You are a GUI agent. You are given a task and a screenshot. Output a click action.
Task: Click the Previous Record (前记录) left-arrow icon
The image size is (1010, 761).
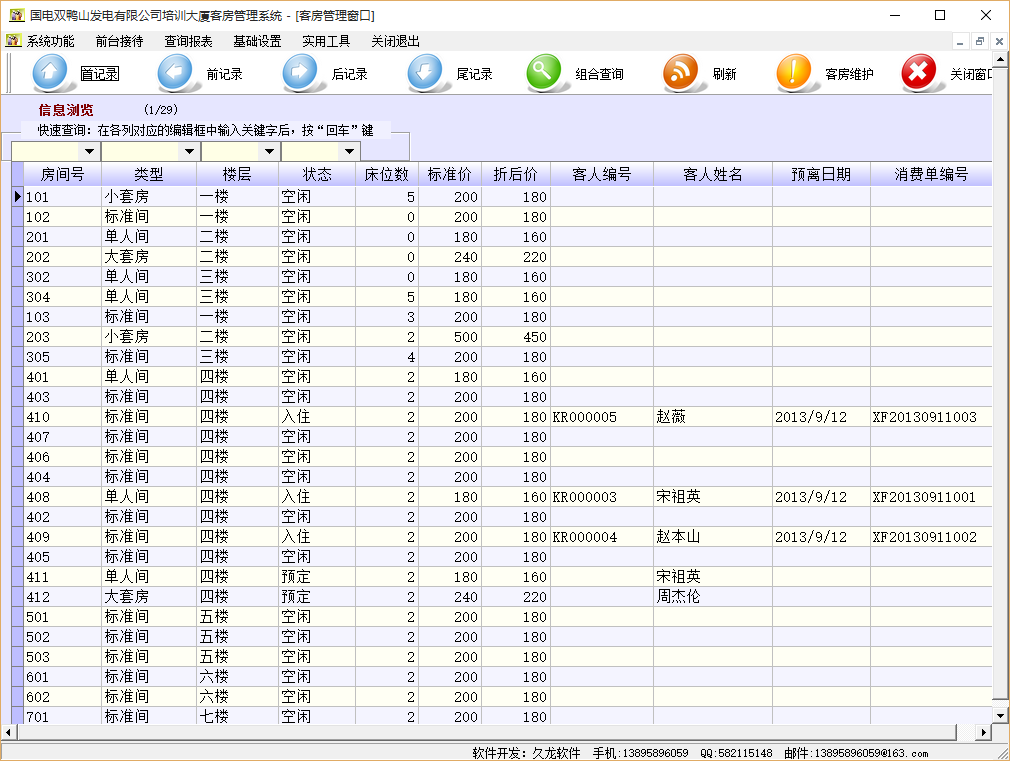tap(175, 73)
